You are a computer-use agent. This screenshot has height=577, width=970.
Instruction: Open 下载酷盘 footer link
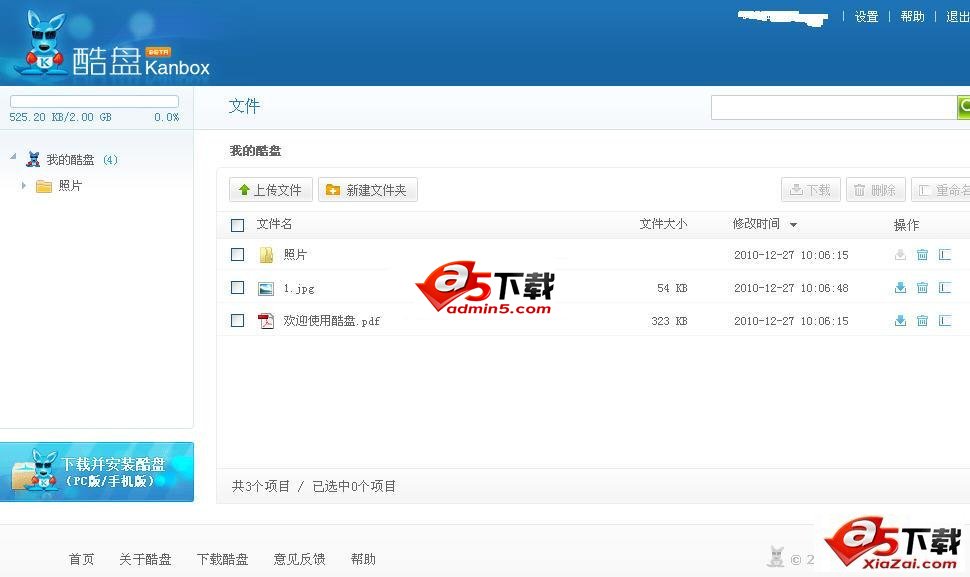(223, 559)
